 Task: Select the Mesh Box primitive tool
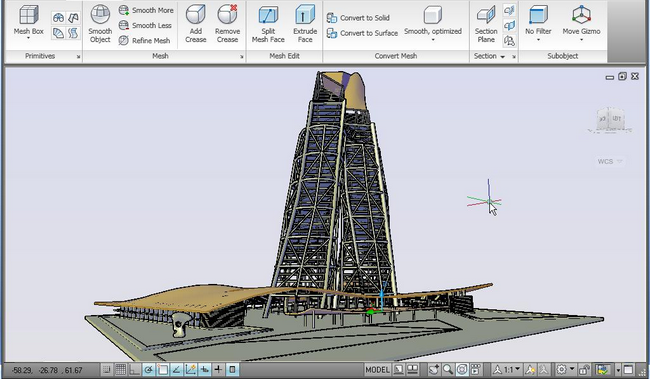tap(28, 22)
